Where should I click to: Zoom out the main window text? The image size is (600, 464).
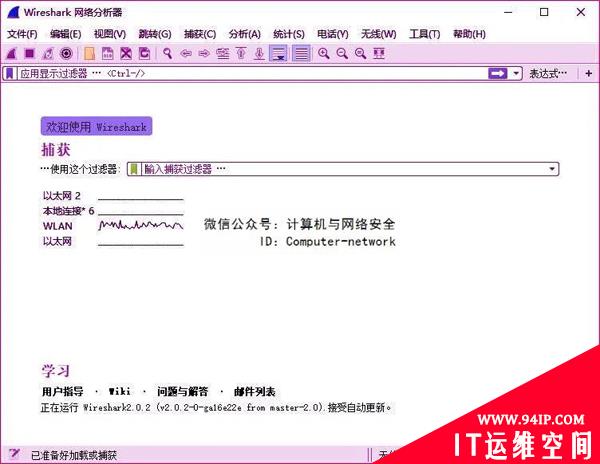click(x=342, y=54)
